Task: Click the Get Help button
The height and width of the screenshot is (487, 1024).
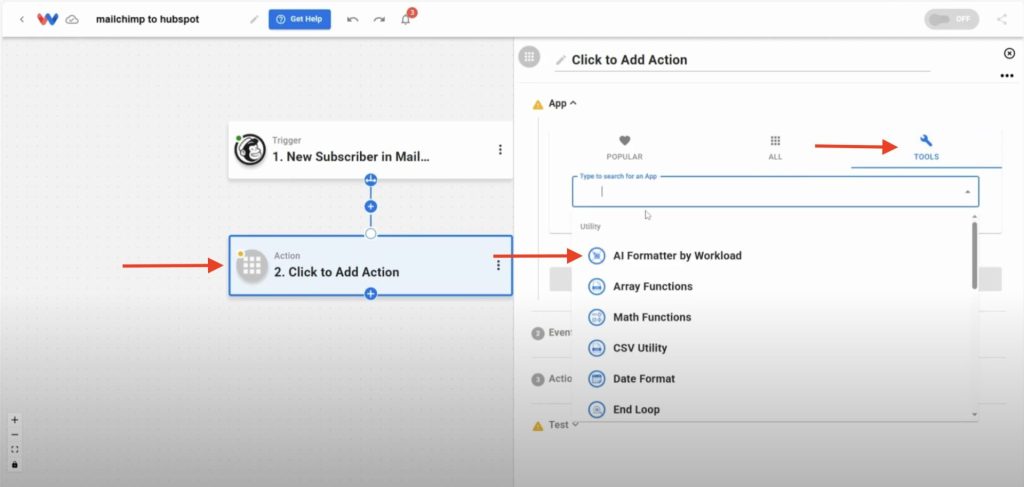Action: (x=300, y=20)
